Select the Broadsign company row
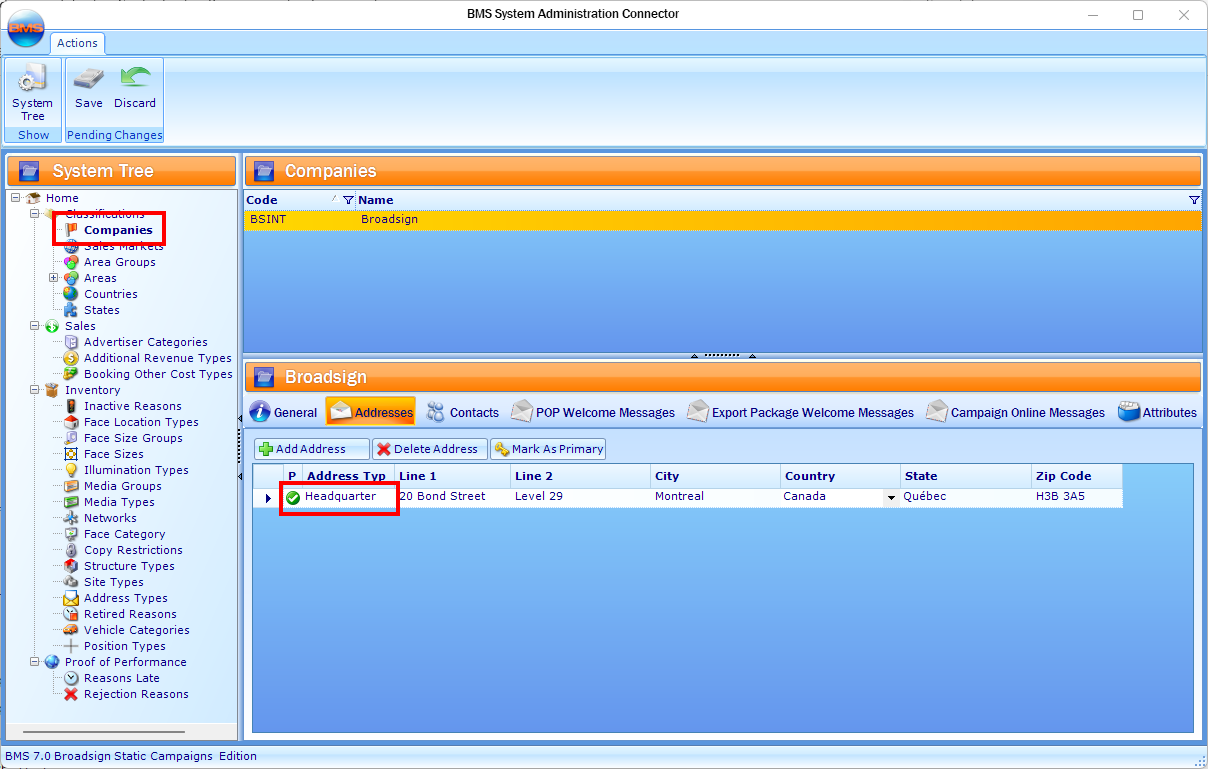This screenshot has height=769, width=1208. (722, 220)
